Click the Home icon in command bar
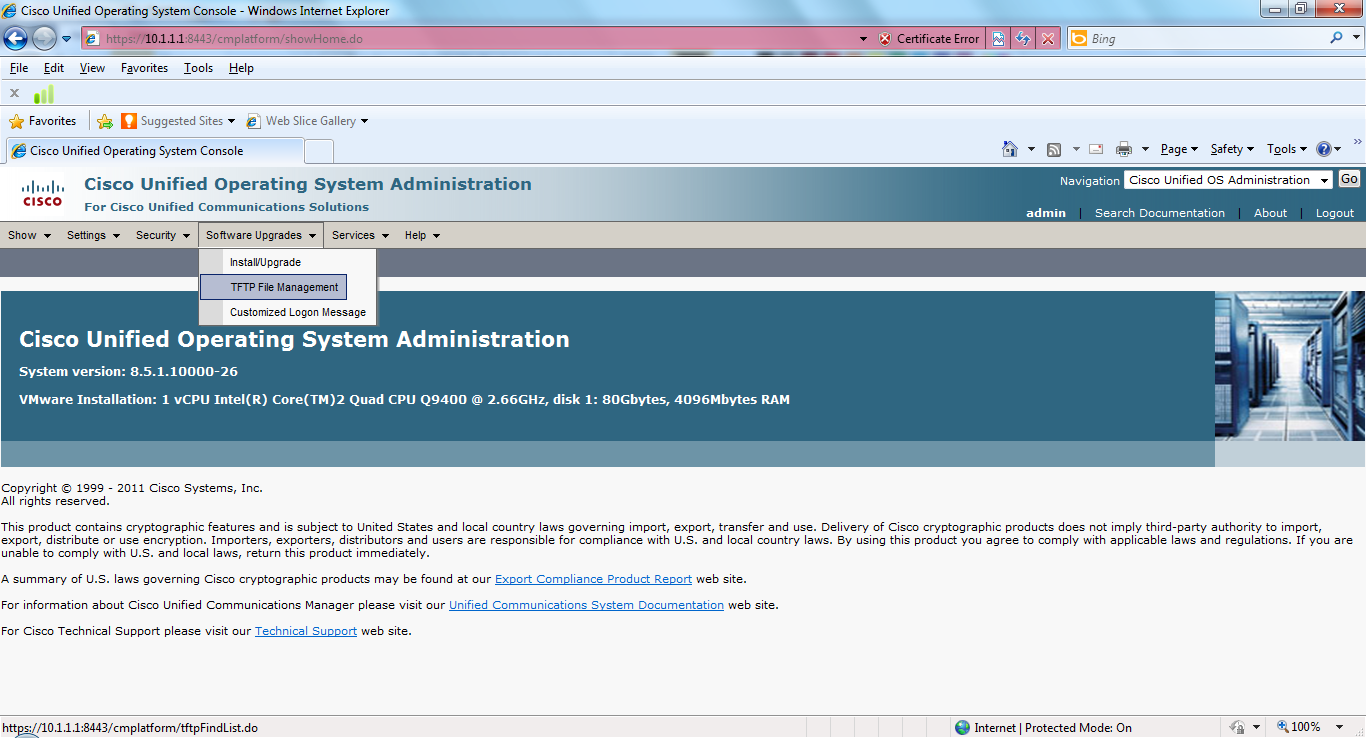 1010,149
